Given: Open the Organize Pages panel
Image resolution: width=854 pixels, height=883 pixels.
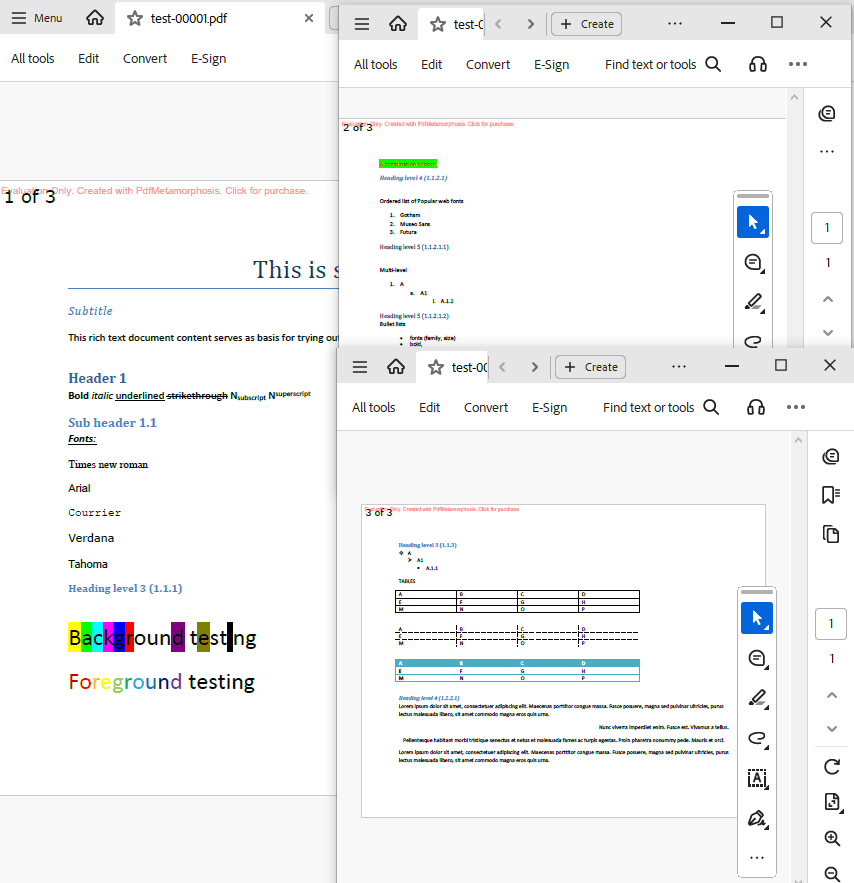Looking at the screenshot, I should point(831,534).
